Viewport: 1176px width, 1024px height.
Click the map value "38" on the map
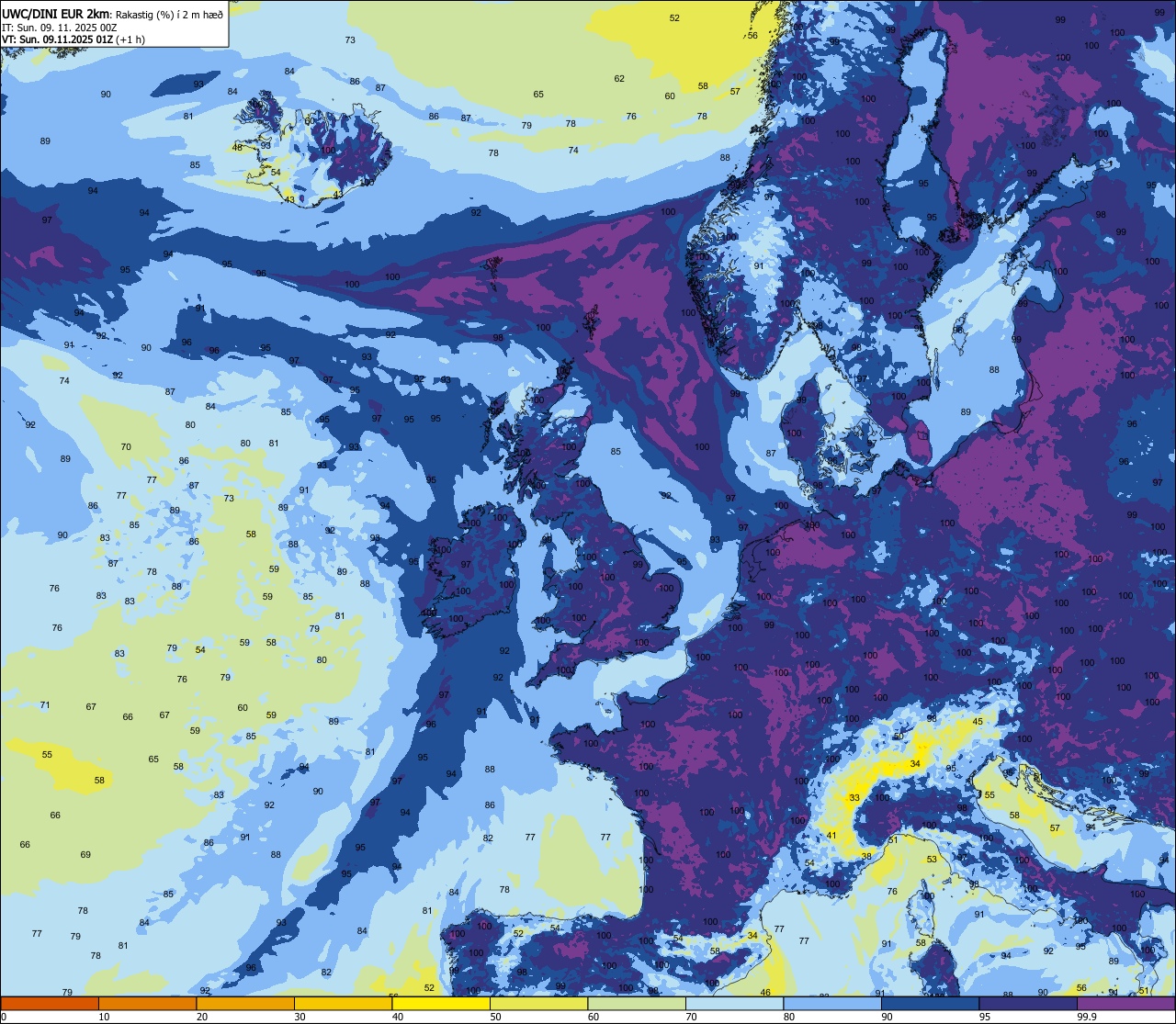point(865,856)
